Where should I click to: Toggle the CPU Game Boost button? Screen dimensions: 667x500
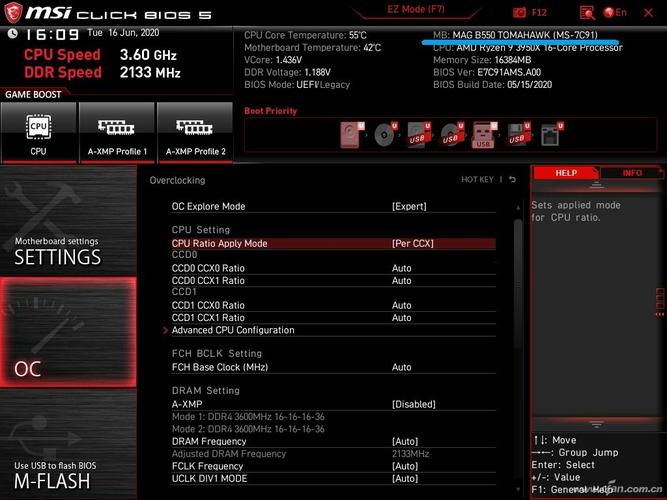pyautogui.click(x=39, y=133)
